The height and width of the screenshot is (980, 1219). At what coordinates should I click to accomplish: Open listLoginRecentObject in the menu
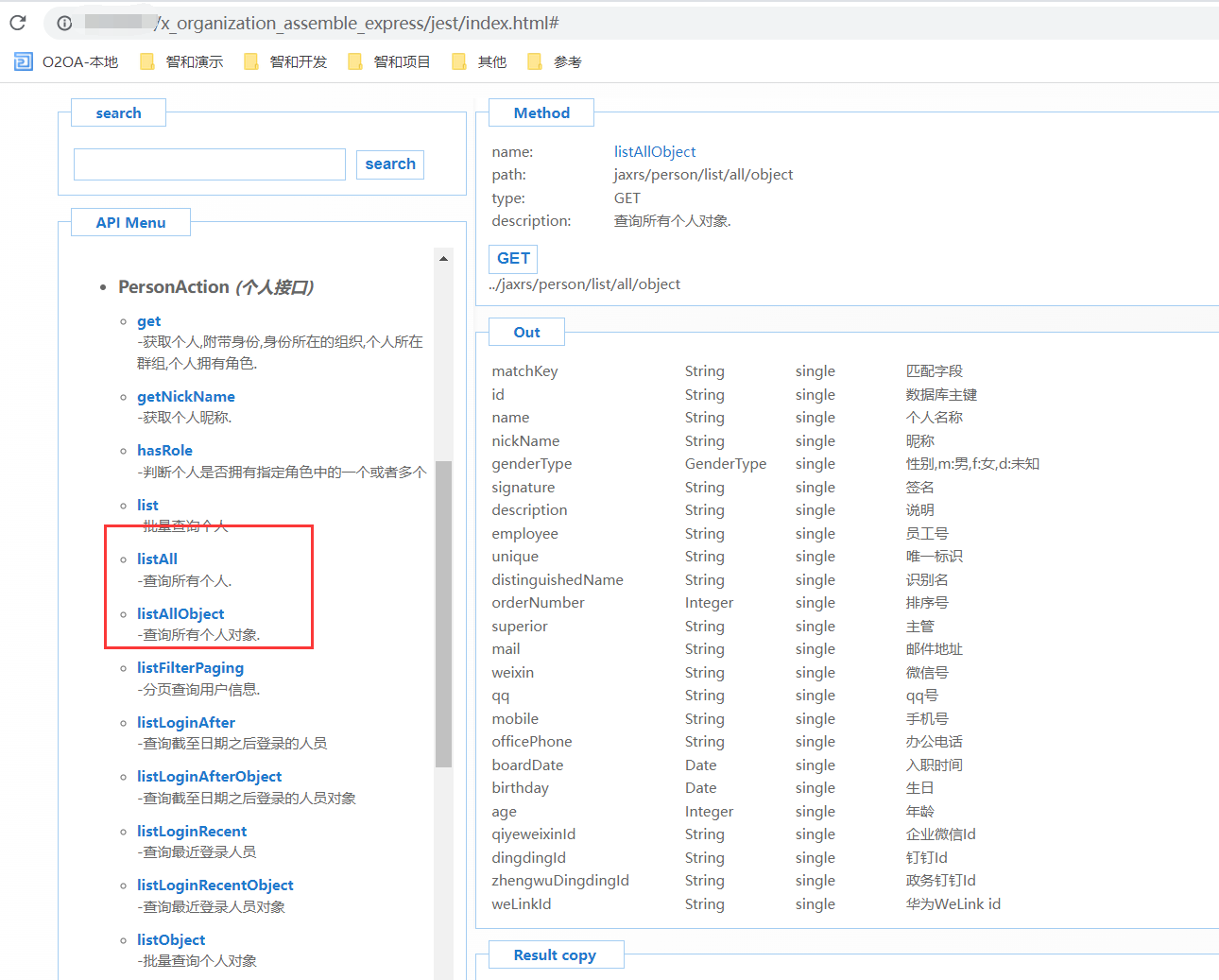click(215, 885)
